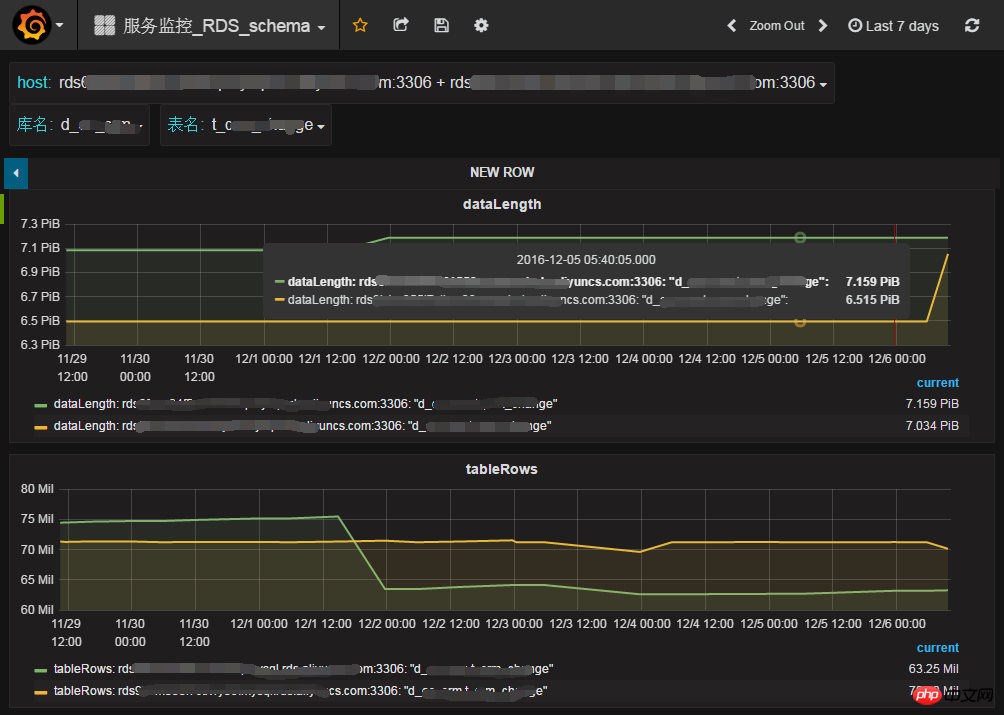Open the Grafana logo main menu
The height and width of the screenshot is (715, 1004).
tap(32, 25)
